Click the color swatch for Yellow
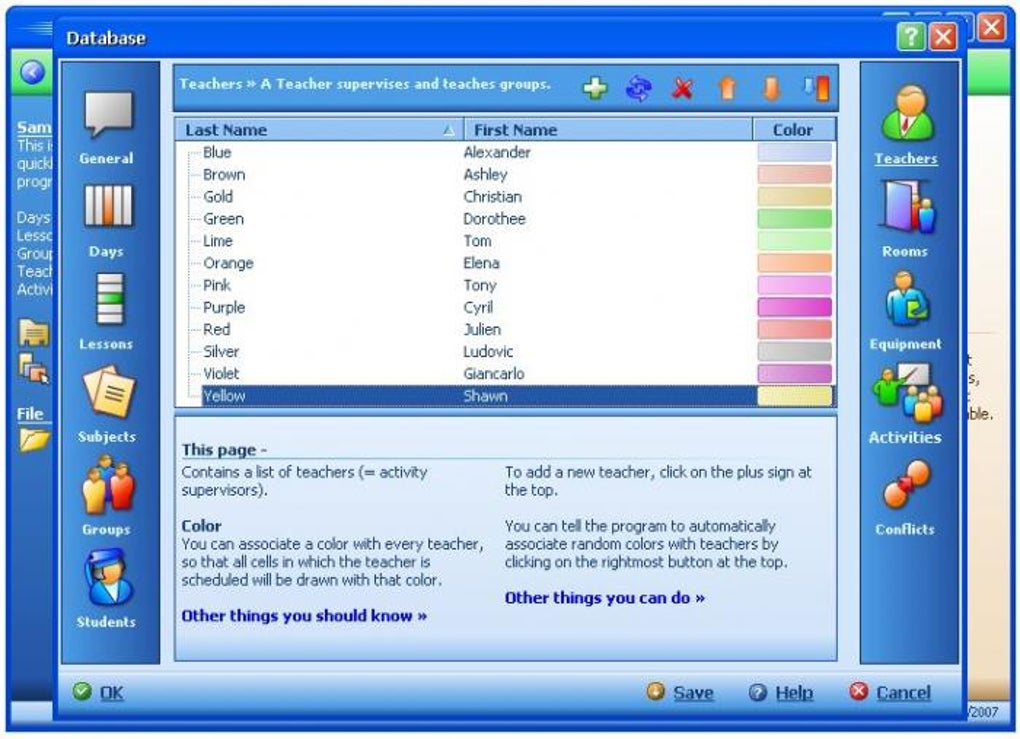 [x=794, y=396]
